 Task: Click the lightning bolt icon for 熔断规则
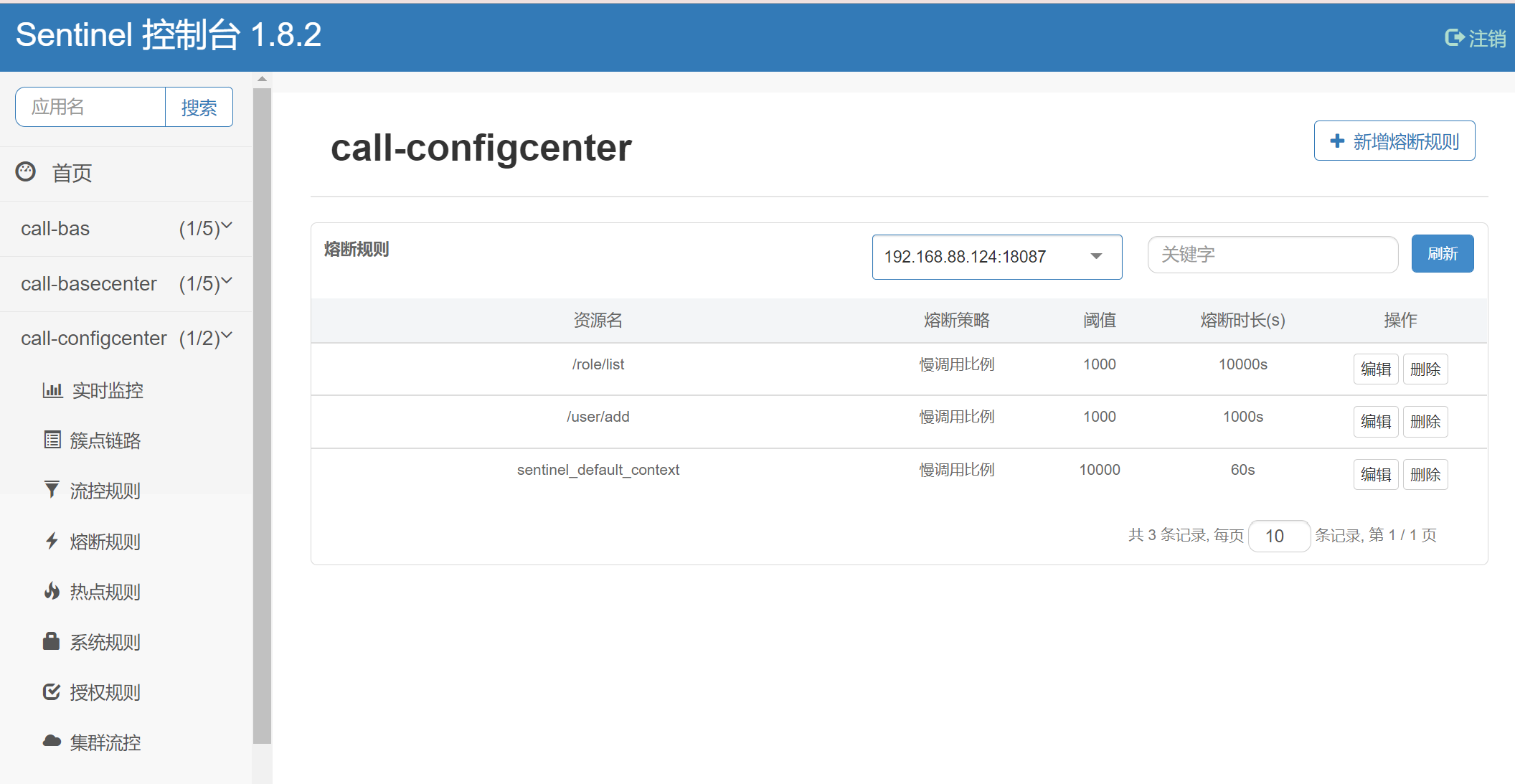[52, 541]
